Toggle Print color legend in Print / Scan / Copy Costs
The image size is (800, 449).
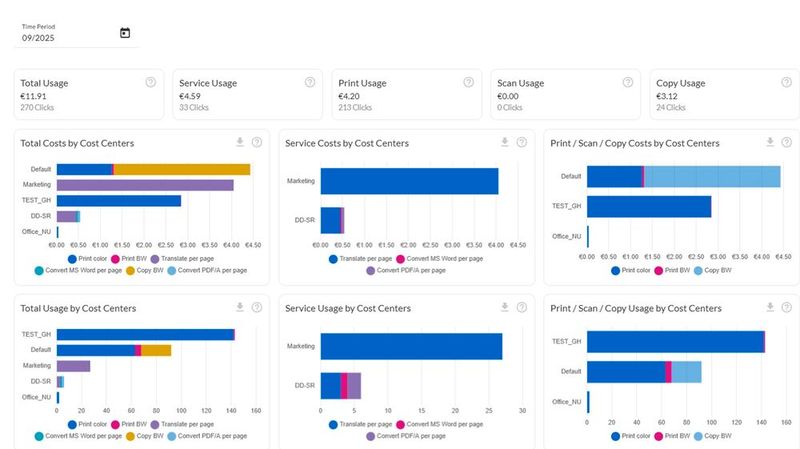(x=631, y=270)
